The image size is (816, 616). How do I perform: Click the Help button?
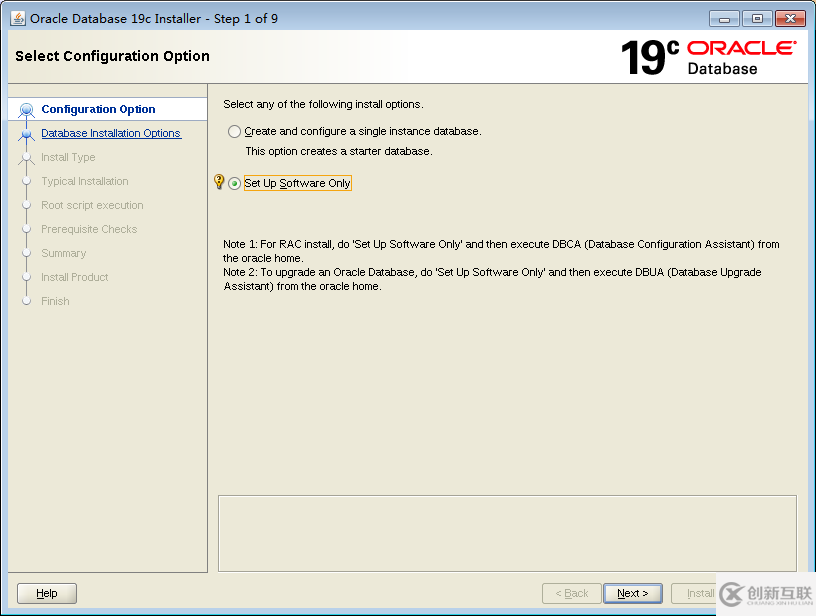47,593
